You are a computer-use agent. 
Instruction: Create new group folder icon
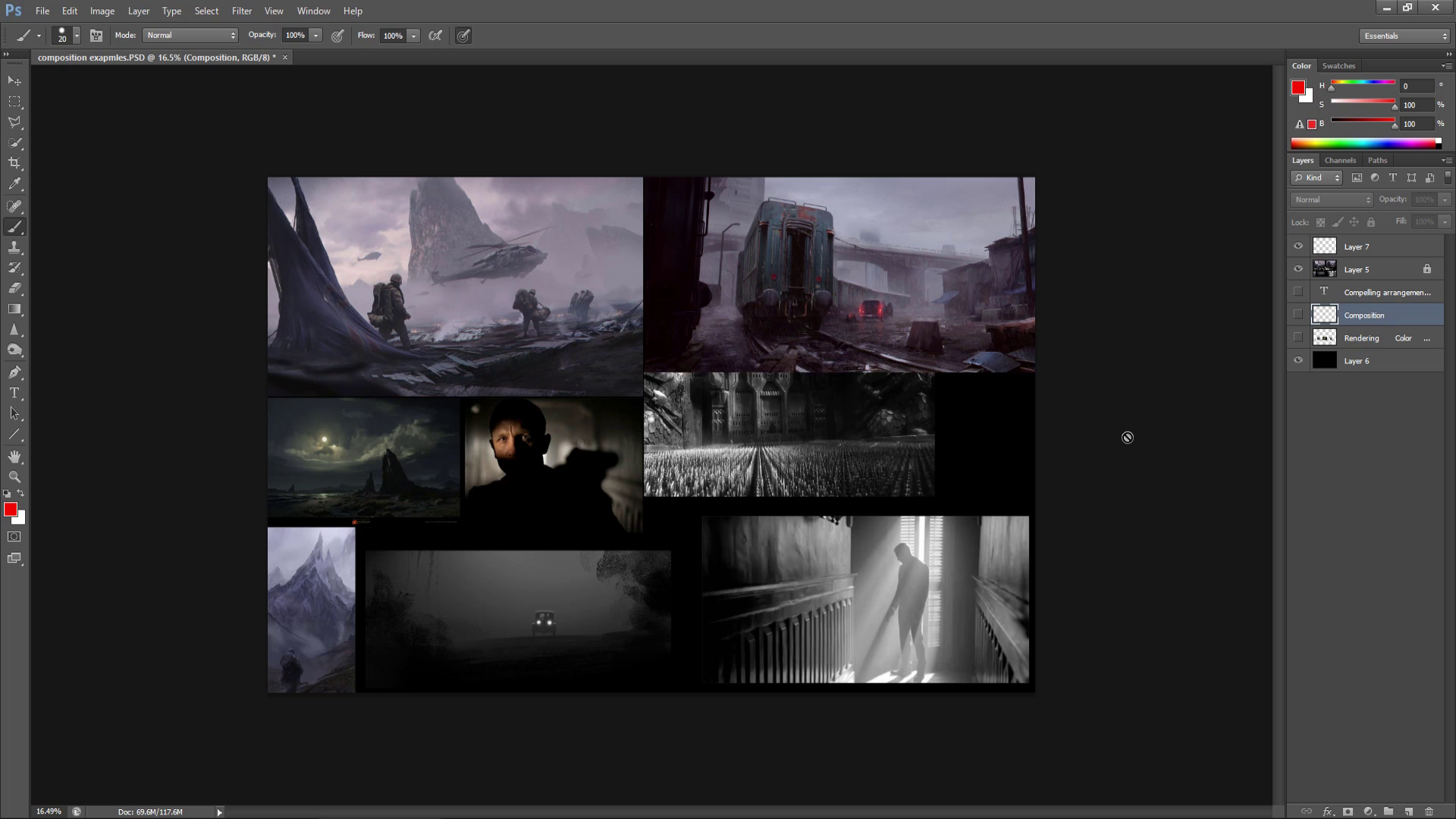[1389, 811]
